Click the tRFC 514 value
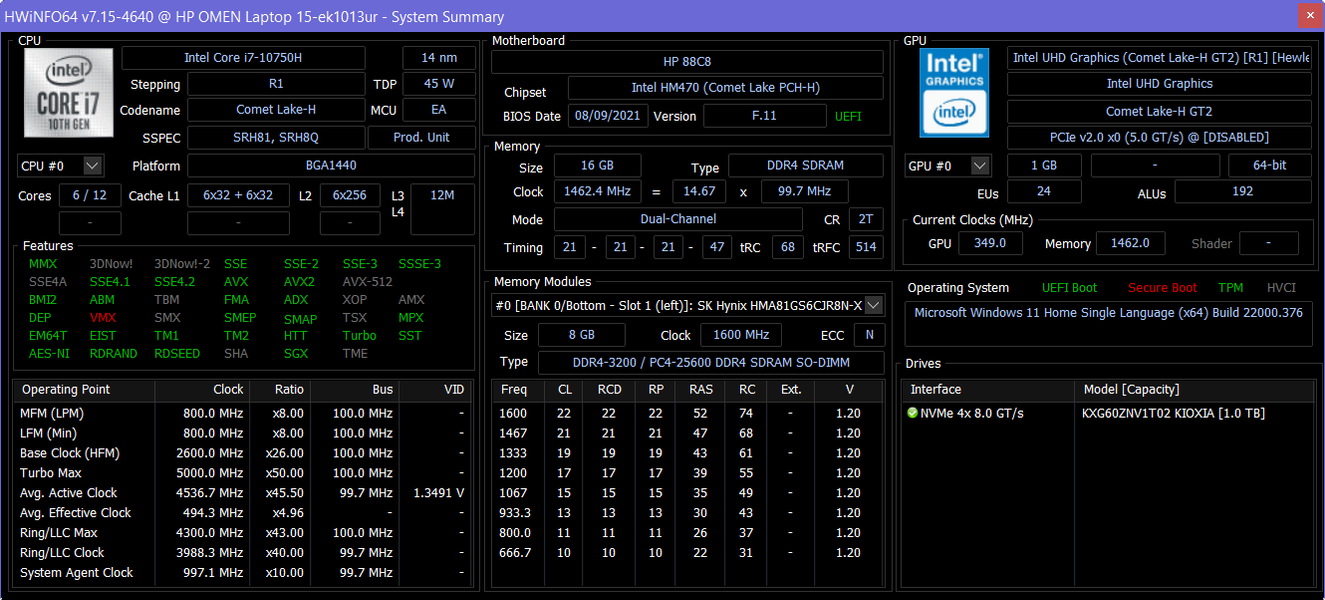Image resolution: width=1325 pixels, height=600 pixels. 866,247
